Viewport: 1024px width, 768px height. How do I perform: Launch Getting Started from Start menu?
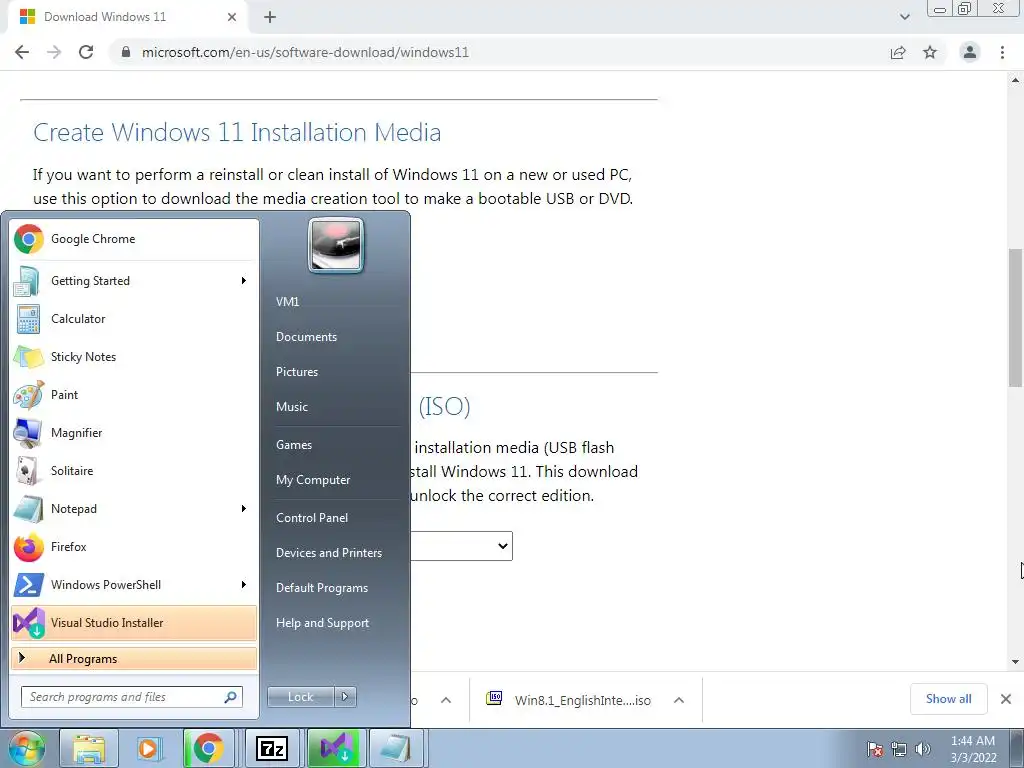coord(134,281)
